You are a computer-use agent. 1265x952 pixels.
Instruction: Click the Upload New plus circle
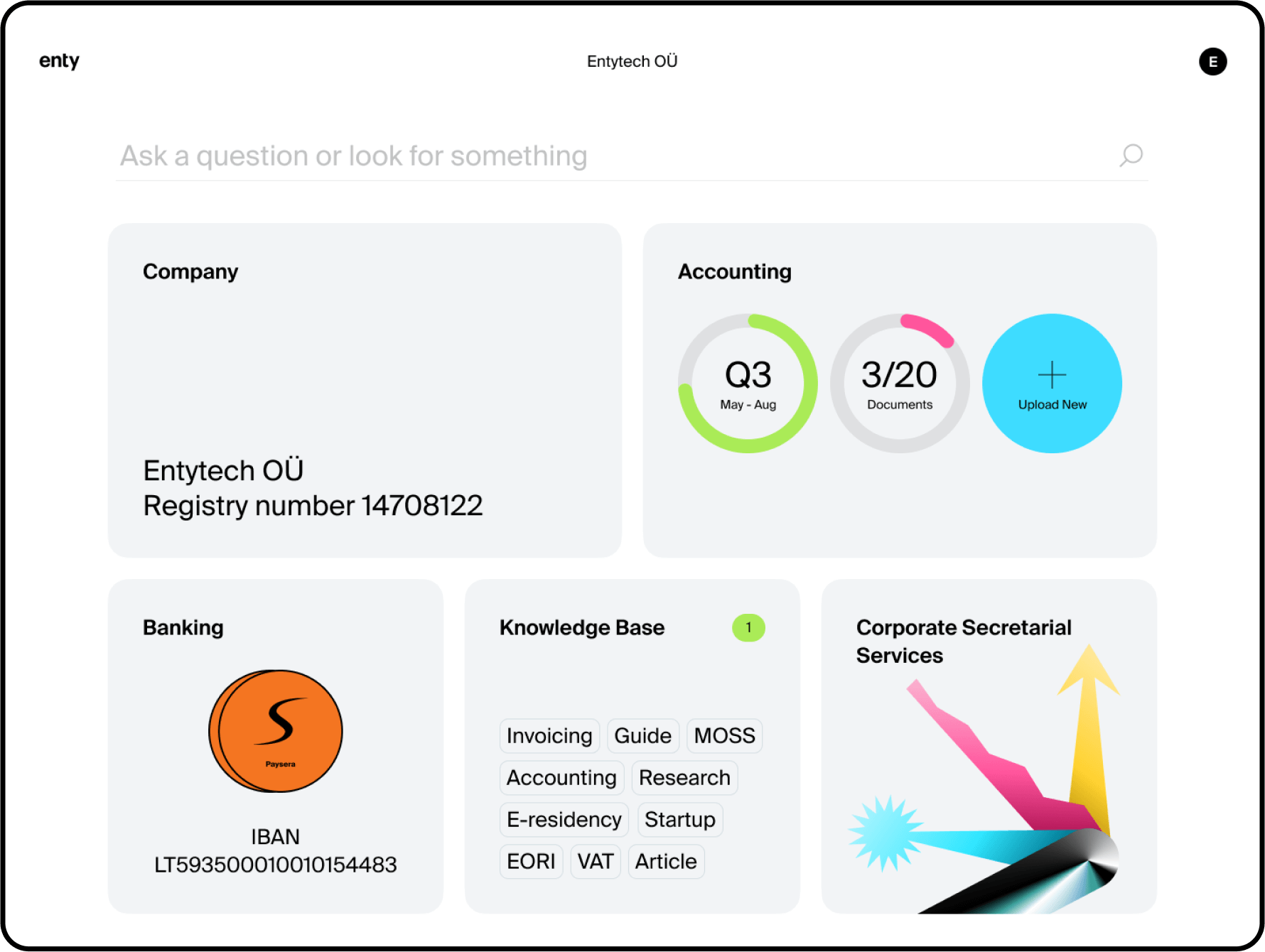pyautogui.click(x=1052, y=384)
